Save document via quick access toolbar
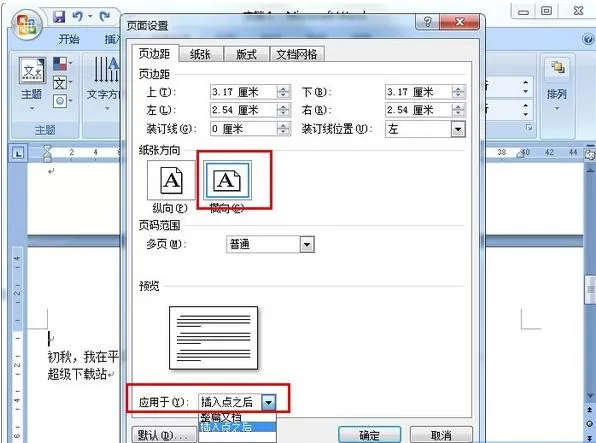This screenshot has width=596, height=443. tap(59, 17)
